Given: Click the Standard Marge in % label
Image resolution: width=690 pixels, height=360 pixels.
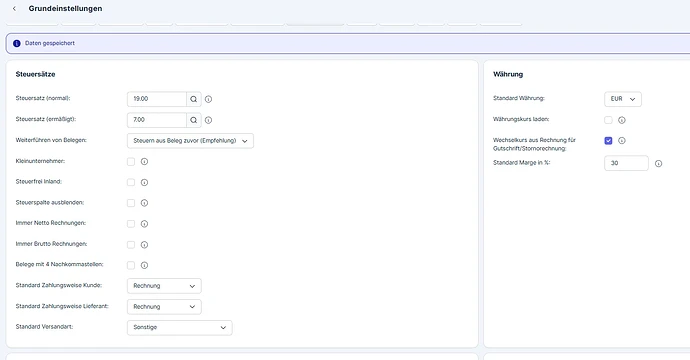Looking at the screenshot, I should (x=521, y=162).
